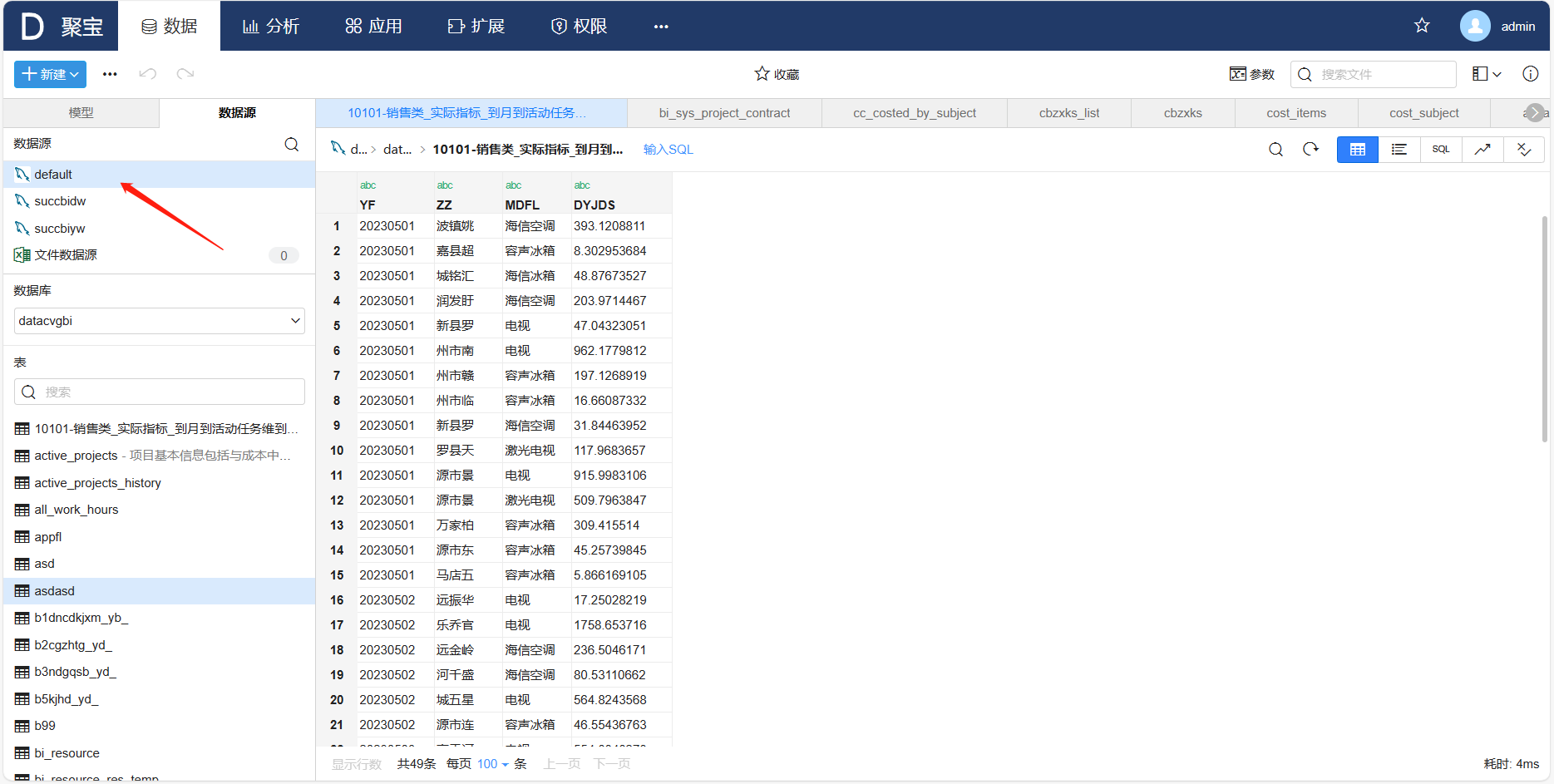Open the 权限 top navigation tab
This screenshot has height=784, width=1554.
point(580,26)
